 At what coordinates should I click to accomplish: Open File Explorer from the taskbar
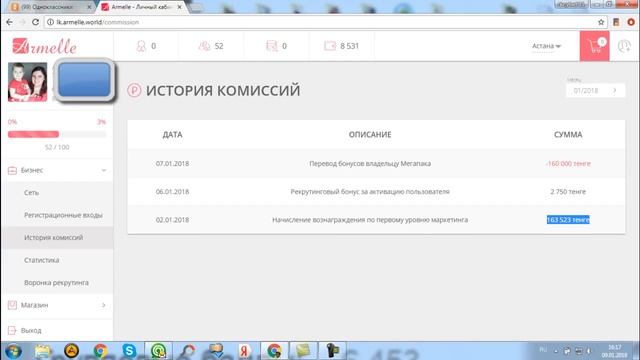(42, 351)
